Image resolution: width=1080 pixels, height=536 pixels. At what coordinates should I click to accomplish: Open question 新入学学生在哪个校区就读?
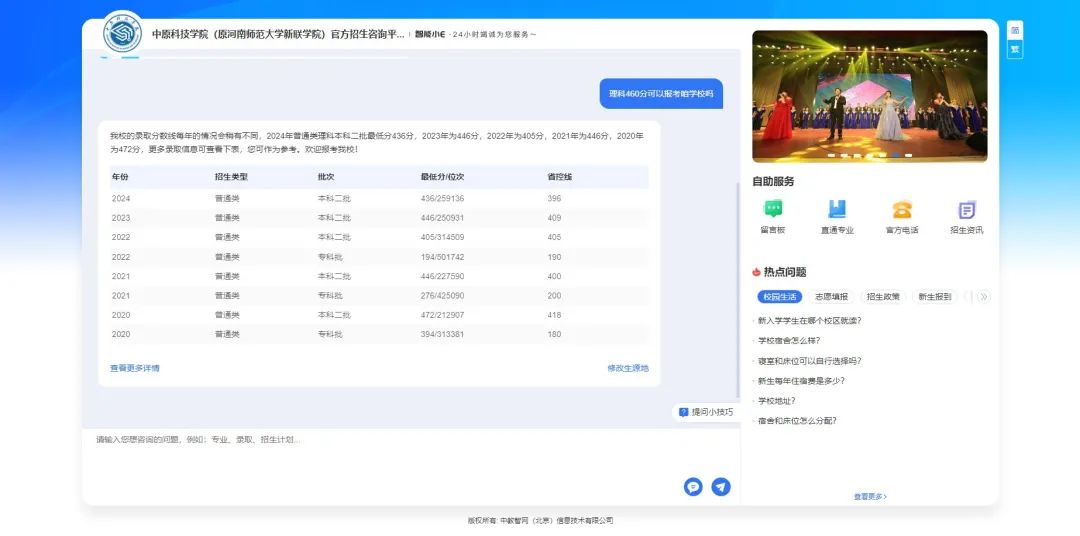pyautogui.click(x=809, y=320)
